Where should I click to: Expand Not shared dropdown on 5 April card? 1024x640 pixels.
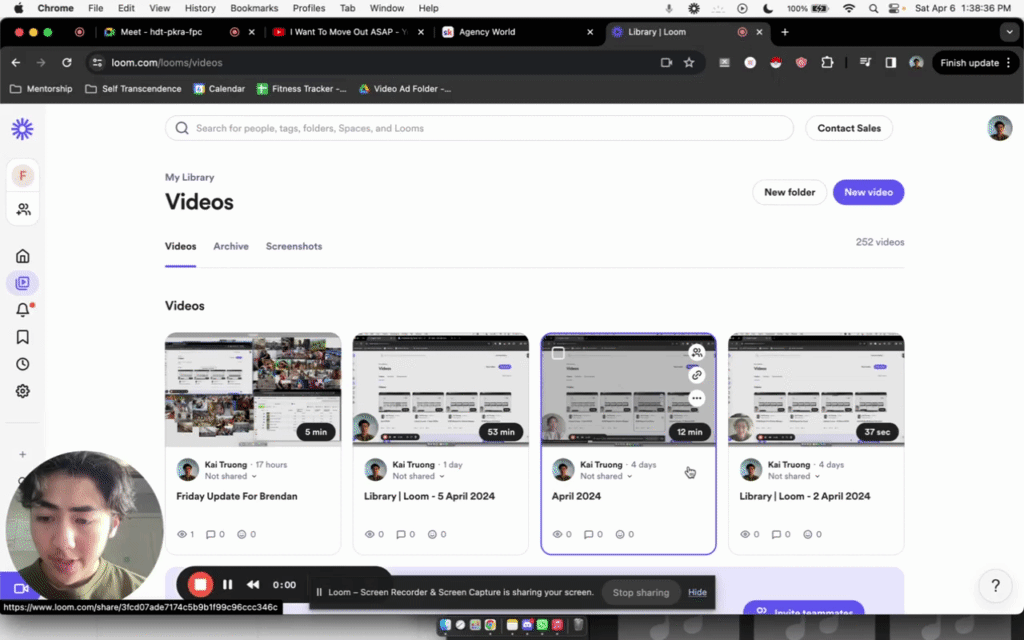(x=418, y=476)
